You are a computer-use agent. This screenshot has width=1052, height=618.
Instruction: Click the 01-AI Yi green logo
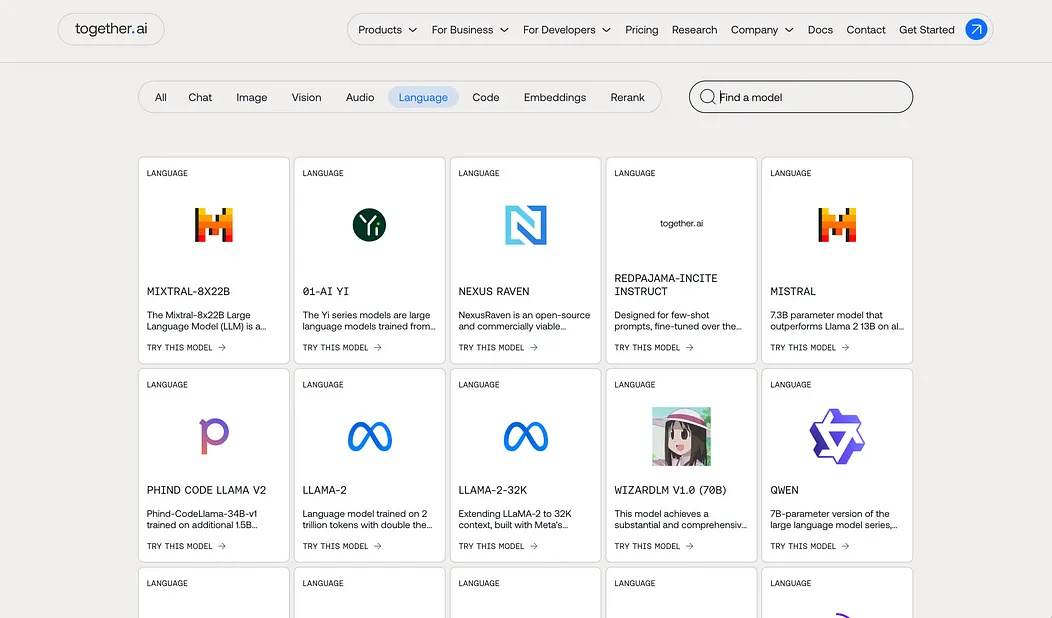[x=369, y=225]
